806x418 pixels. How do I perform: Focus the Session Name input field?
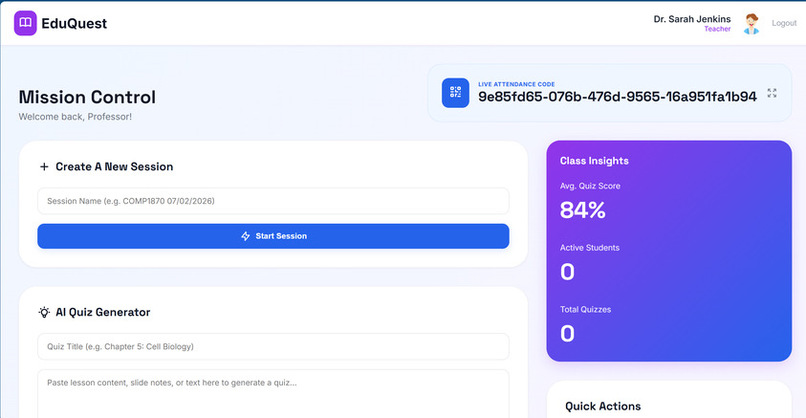click(x=273, y=201)
